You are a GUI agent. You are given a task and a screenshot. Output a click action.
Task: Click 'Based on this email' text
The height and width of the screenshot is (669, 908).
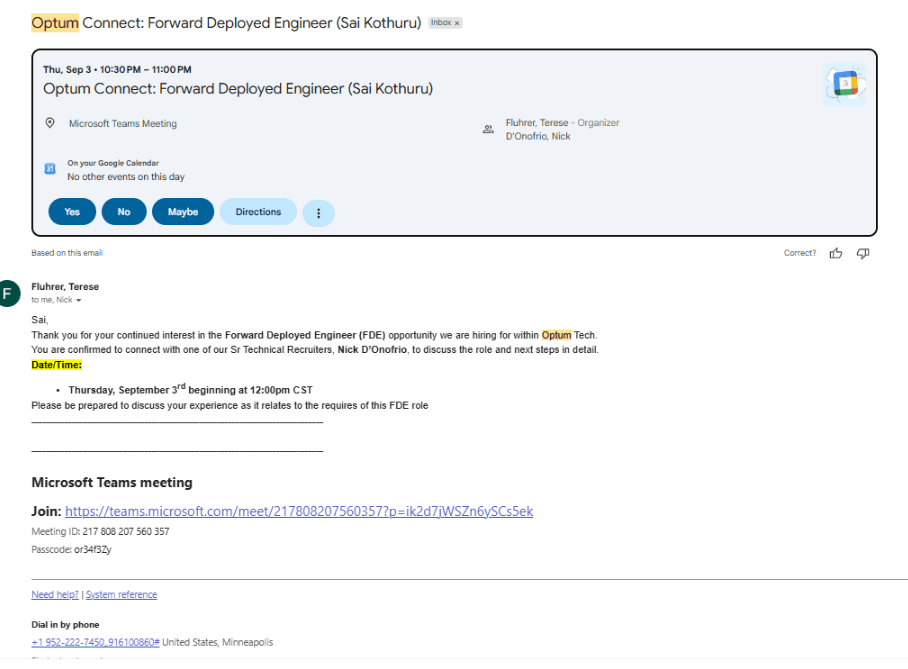click(67, 253)
